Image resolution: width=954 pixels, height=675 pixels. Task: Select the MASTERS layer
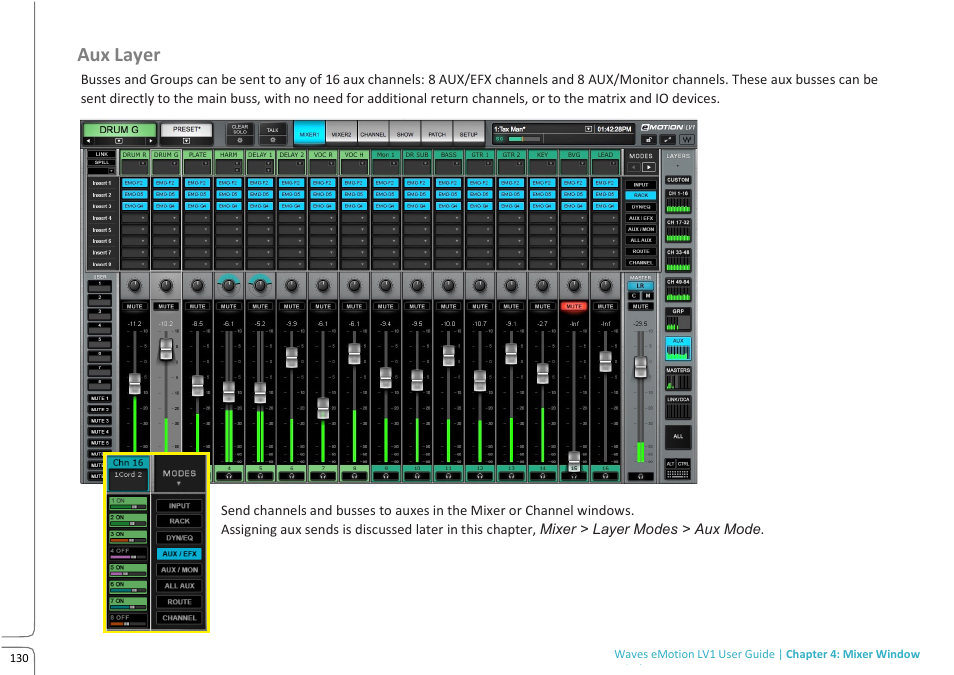[678, 378]
